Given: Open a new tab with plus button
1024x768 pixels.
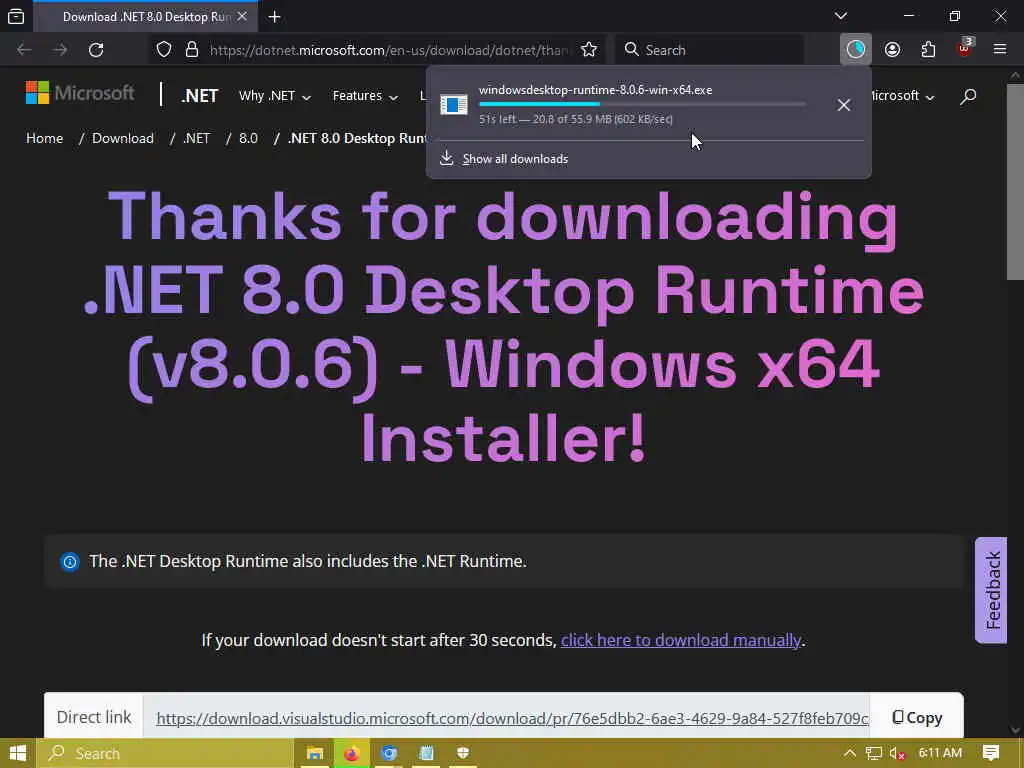Looking at the screenshot, I should [x=274, y=16].
